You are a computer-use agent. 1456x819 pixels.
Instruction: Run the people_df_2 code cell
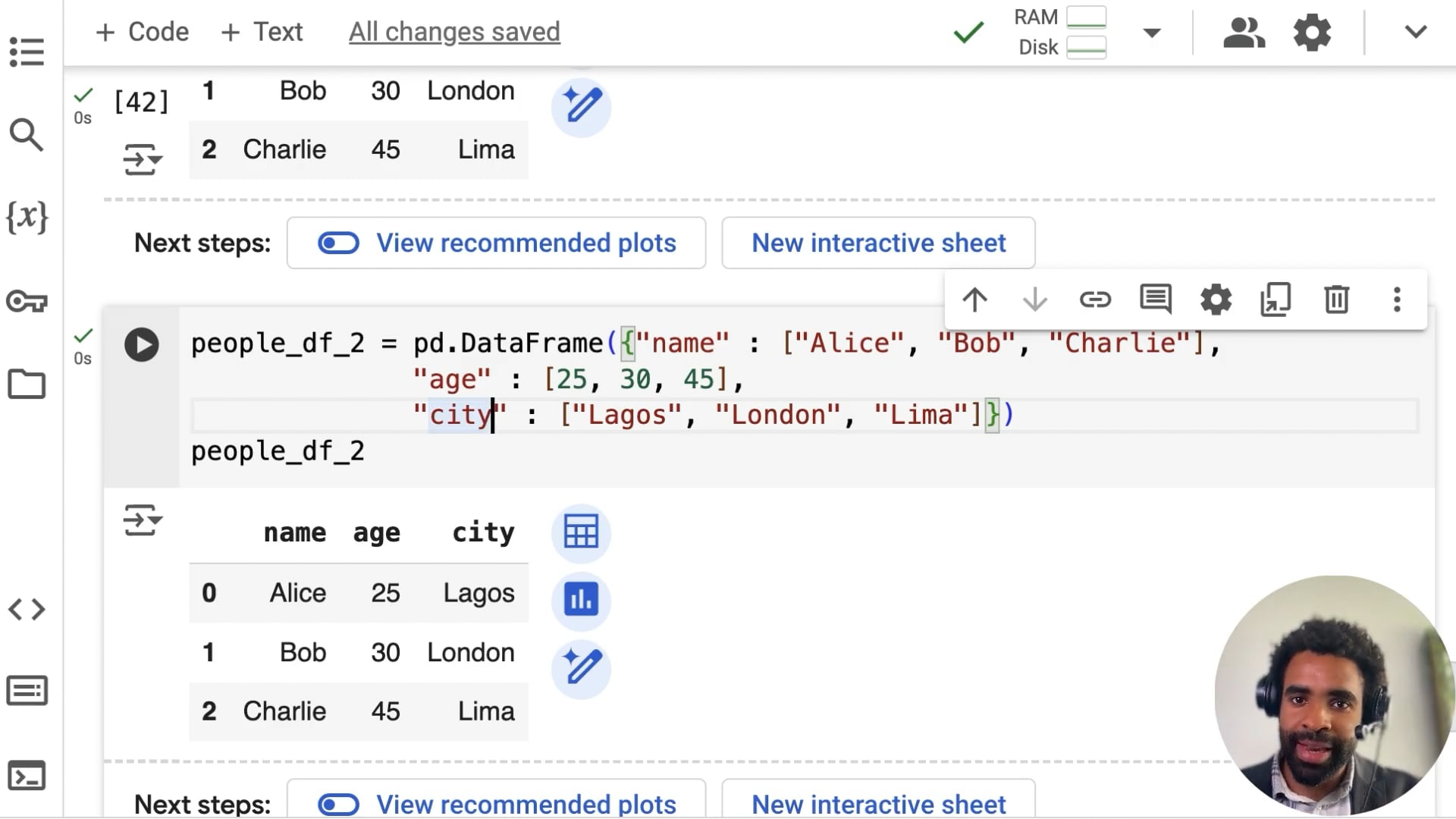[141, 344]
